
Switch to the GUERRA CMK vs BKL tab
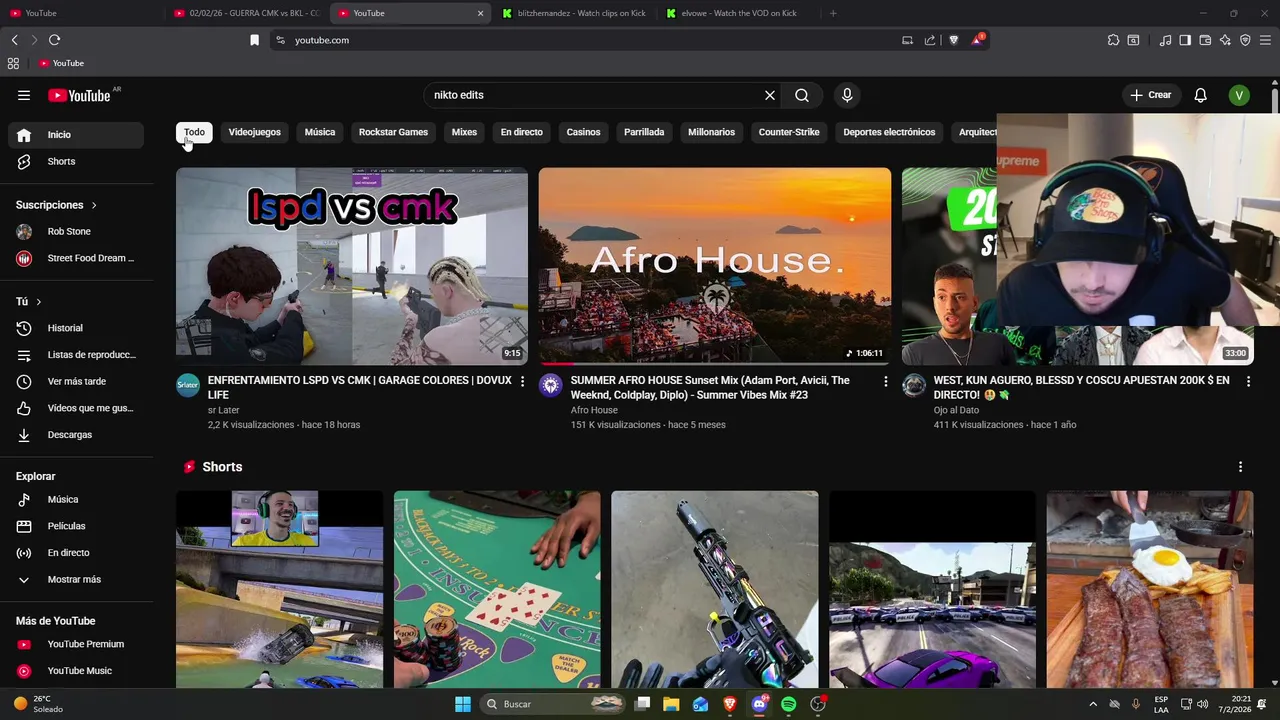point(245,13)
